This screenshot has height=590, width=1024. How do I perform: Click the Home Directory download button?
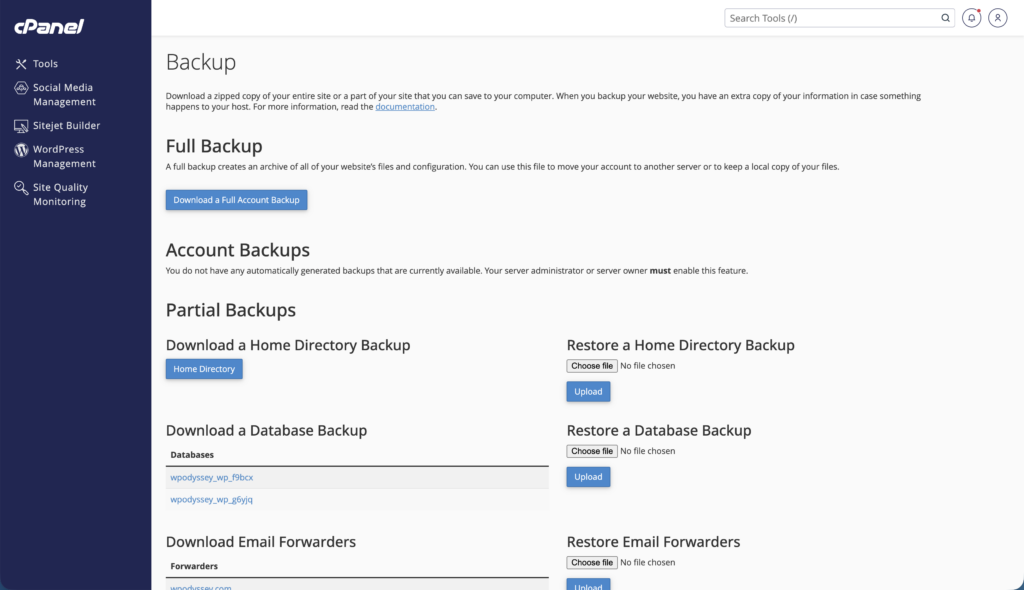pyautogui.click(x=204, y=369)
